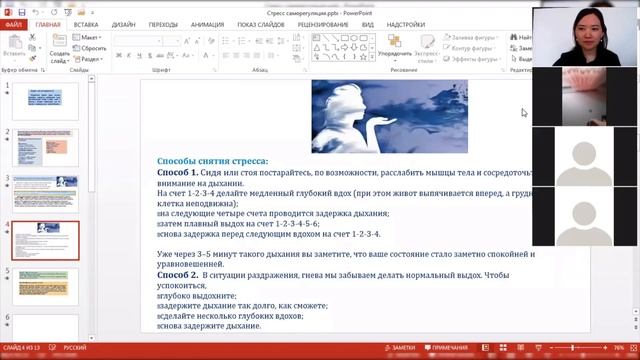Toggle italic (К) formatting
This screenshot has width=640, height=360.
[129, 56]
